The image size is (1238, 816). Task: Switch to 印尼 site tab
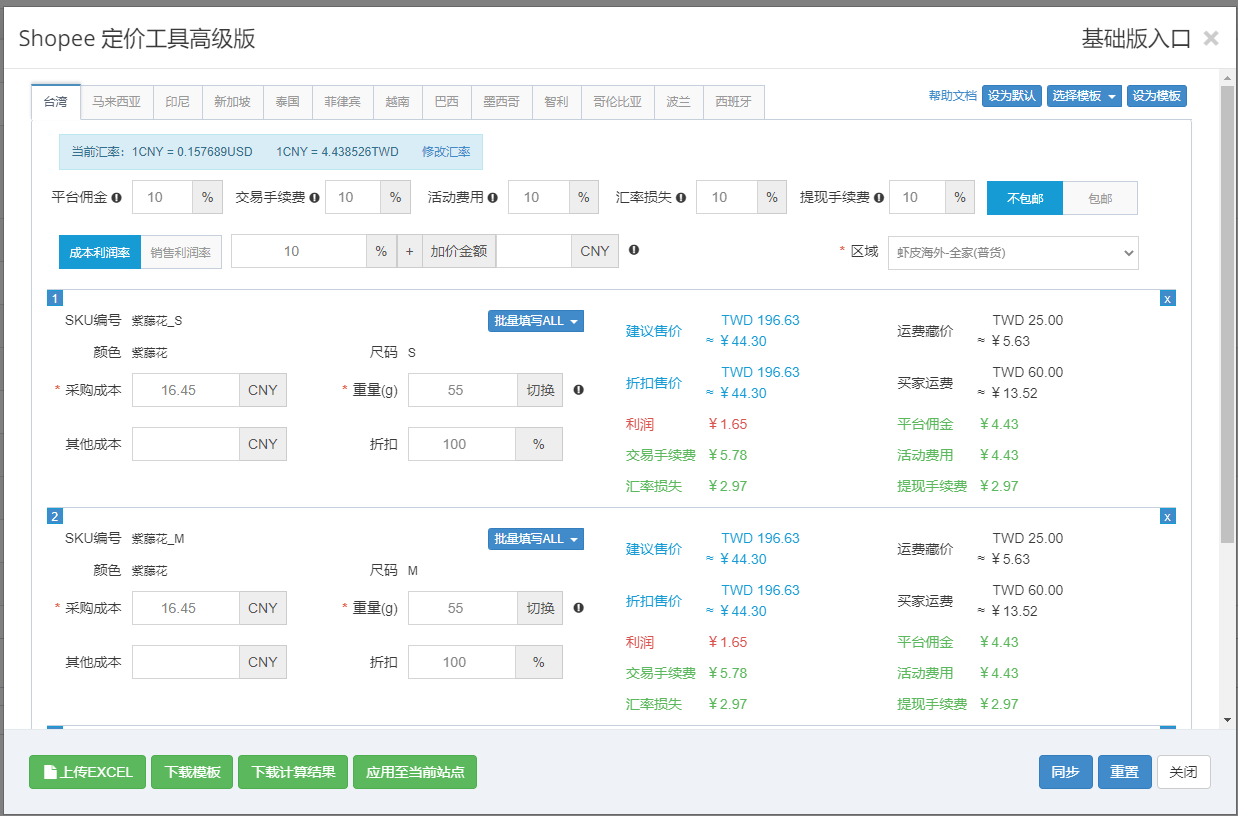click(178, 102)
